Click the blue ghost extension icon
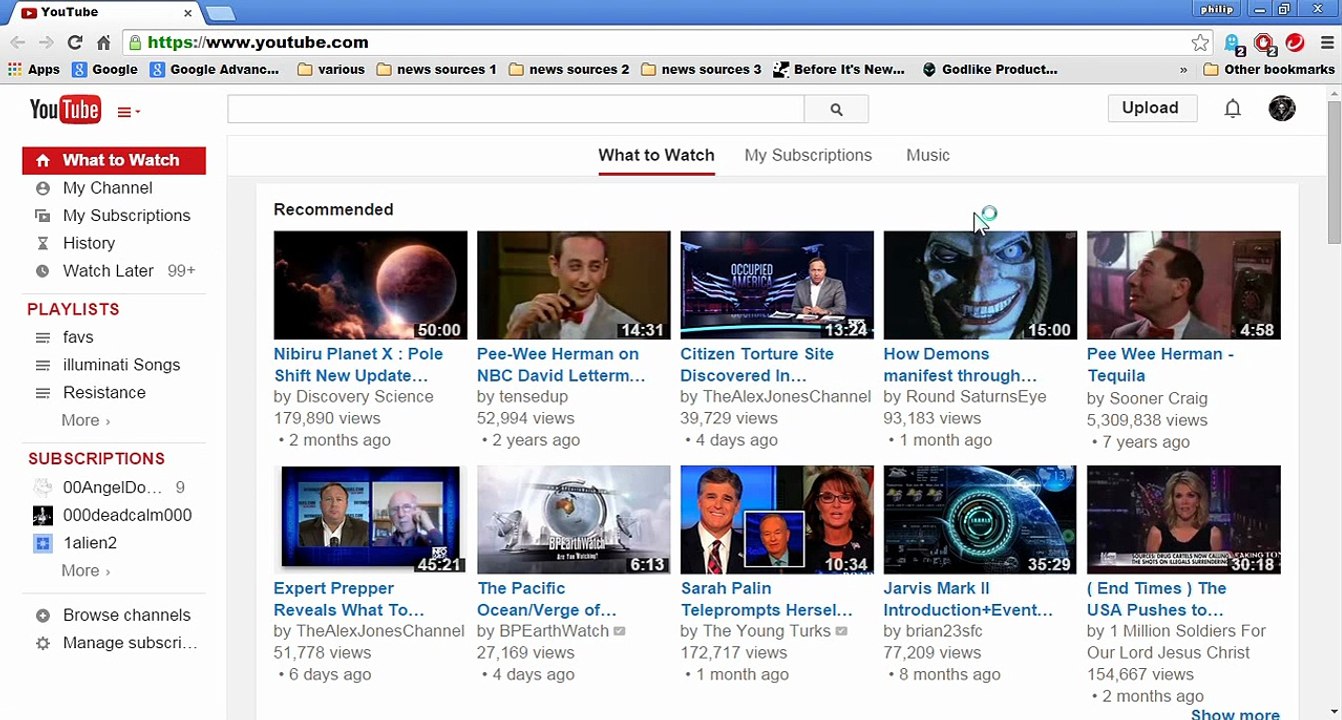The width and height of the screenshot is (1342, 720). click(x=1234, y=42)
